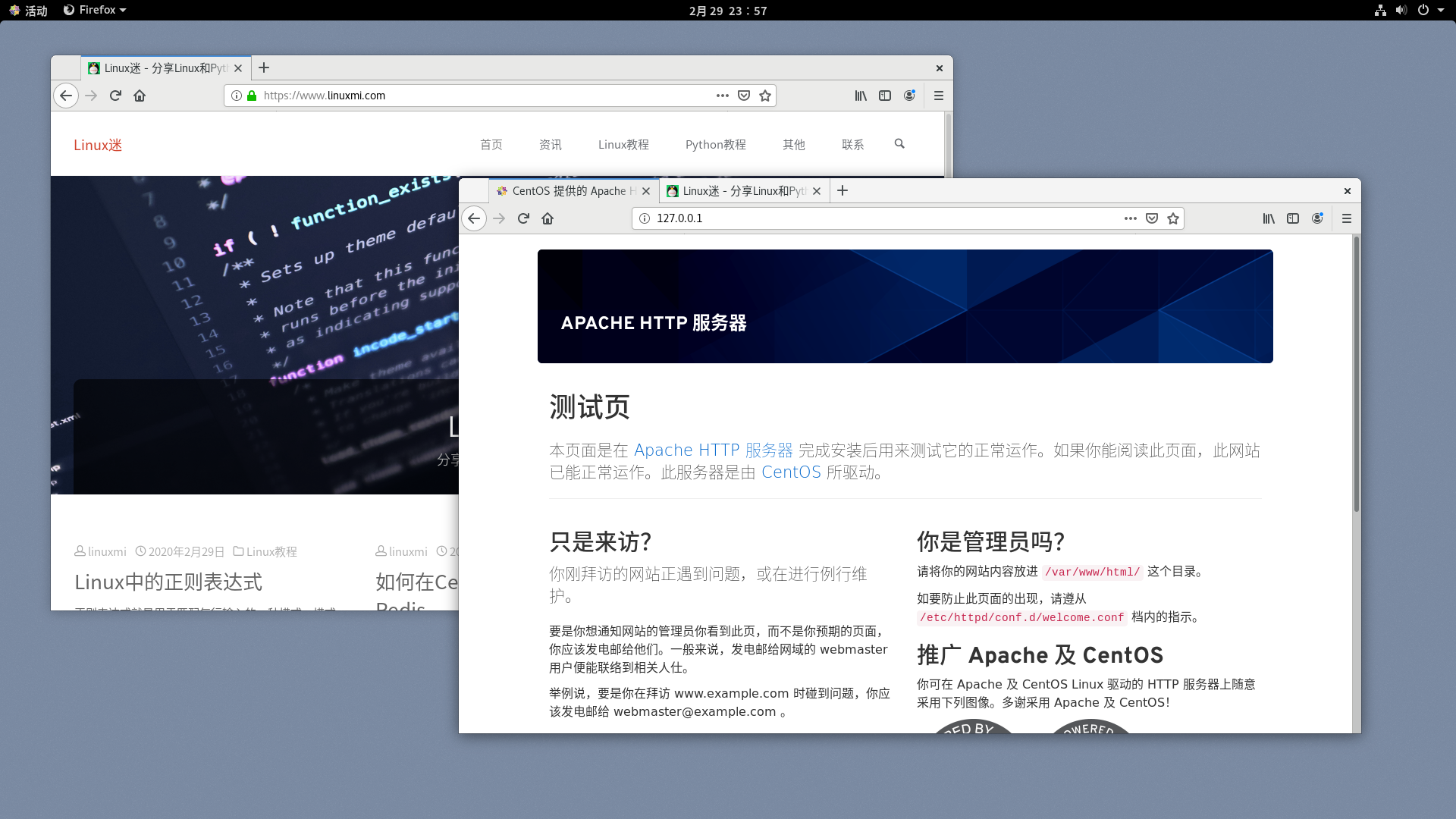
Task: Close the front Firefox window
Action: tap(1348, 191)
